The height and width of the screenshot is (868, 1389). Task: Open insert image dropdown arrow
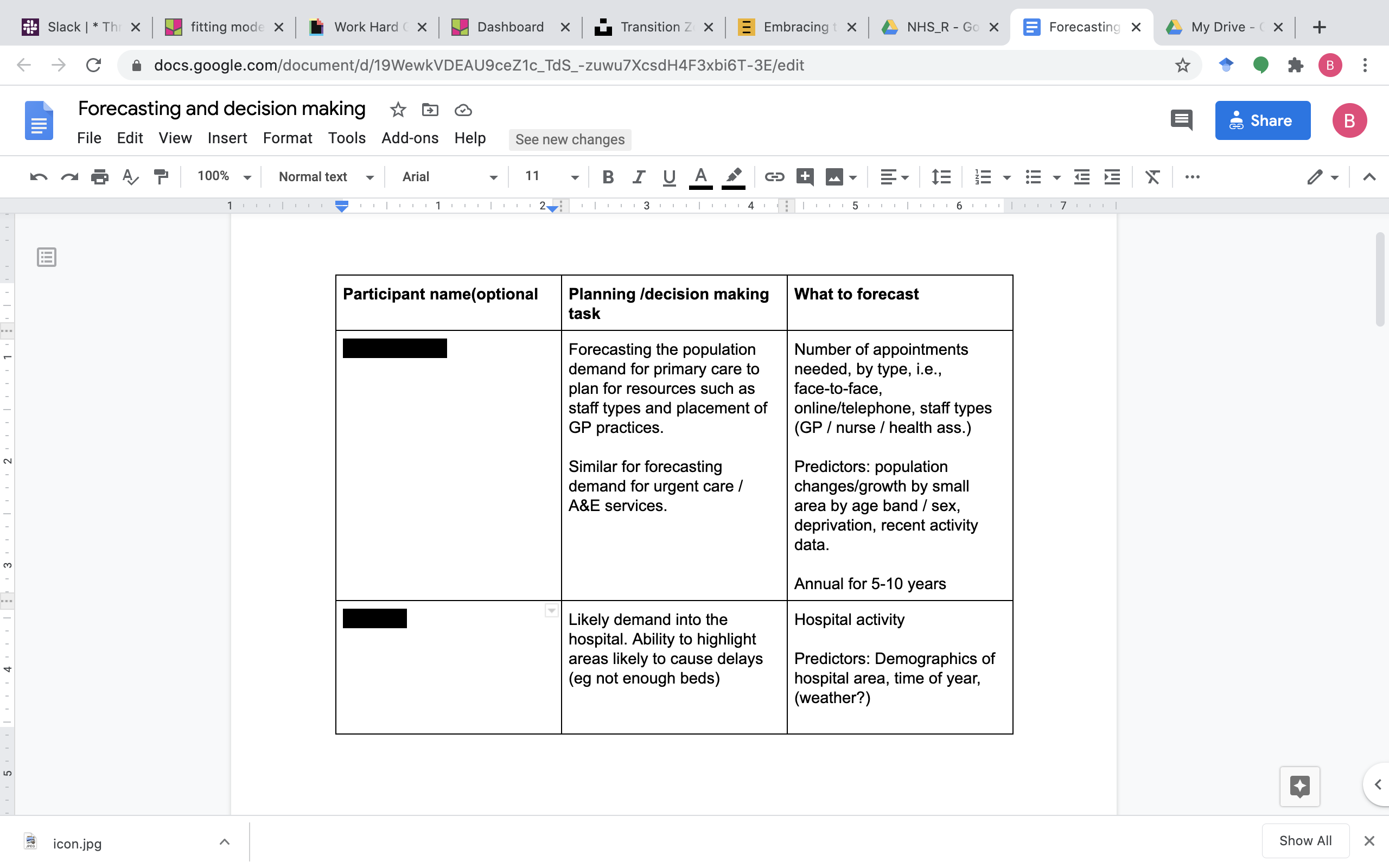[853, 177]
